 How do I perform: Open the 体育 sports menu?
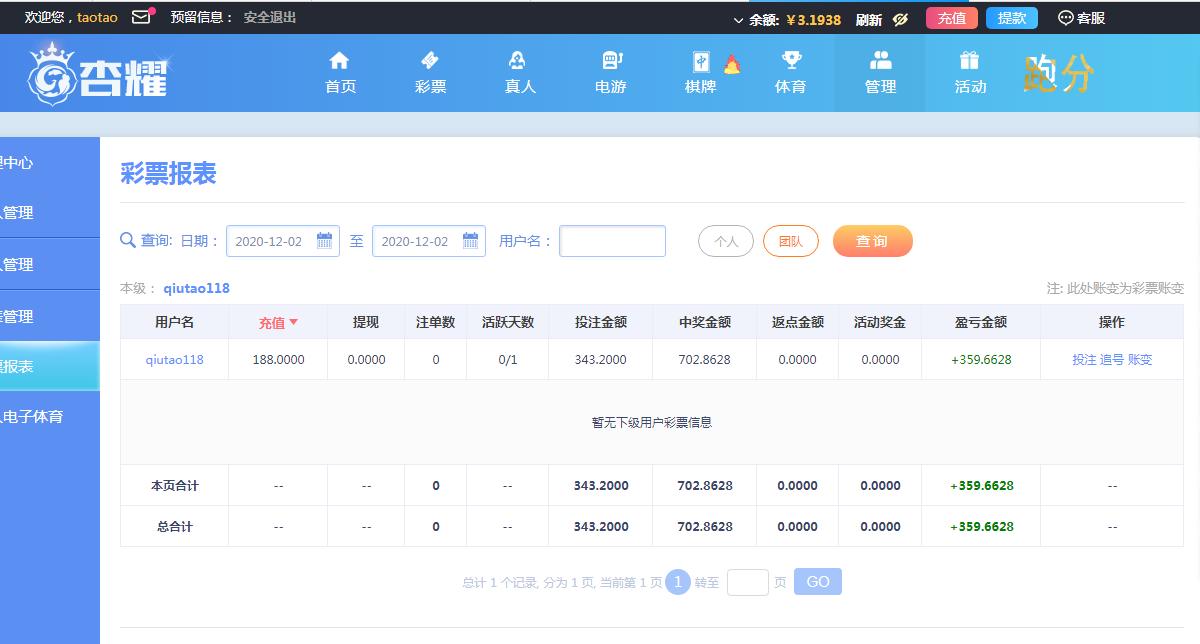coord(790,73)
